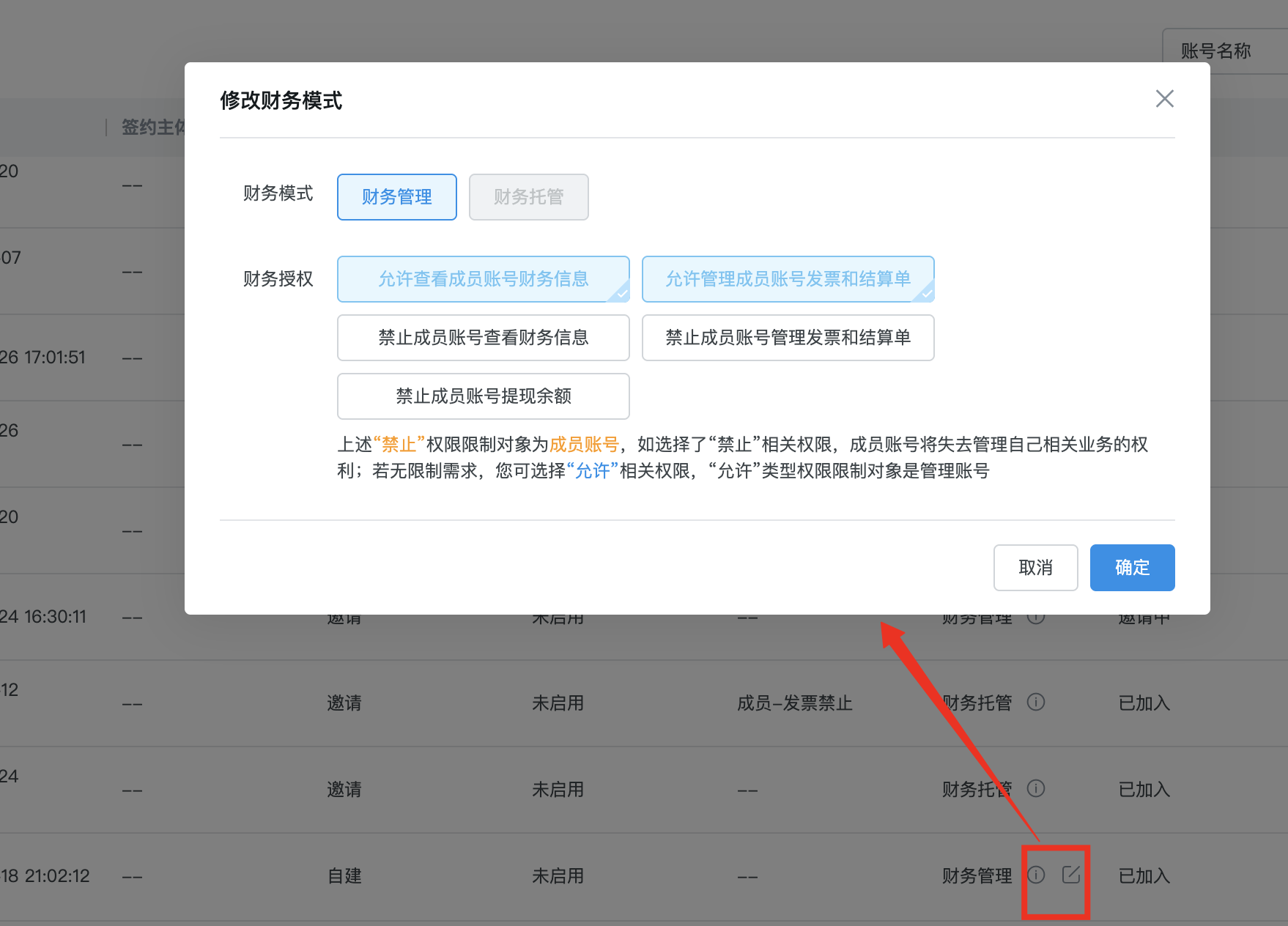This screenshot has width=1288, height=926.
Task: Select 财务管理 finance mode
Action: coord(396,197)
